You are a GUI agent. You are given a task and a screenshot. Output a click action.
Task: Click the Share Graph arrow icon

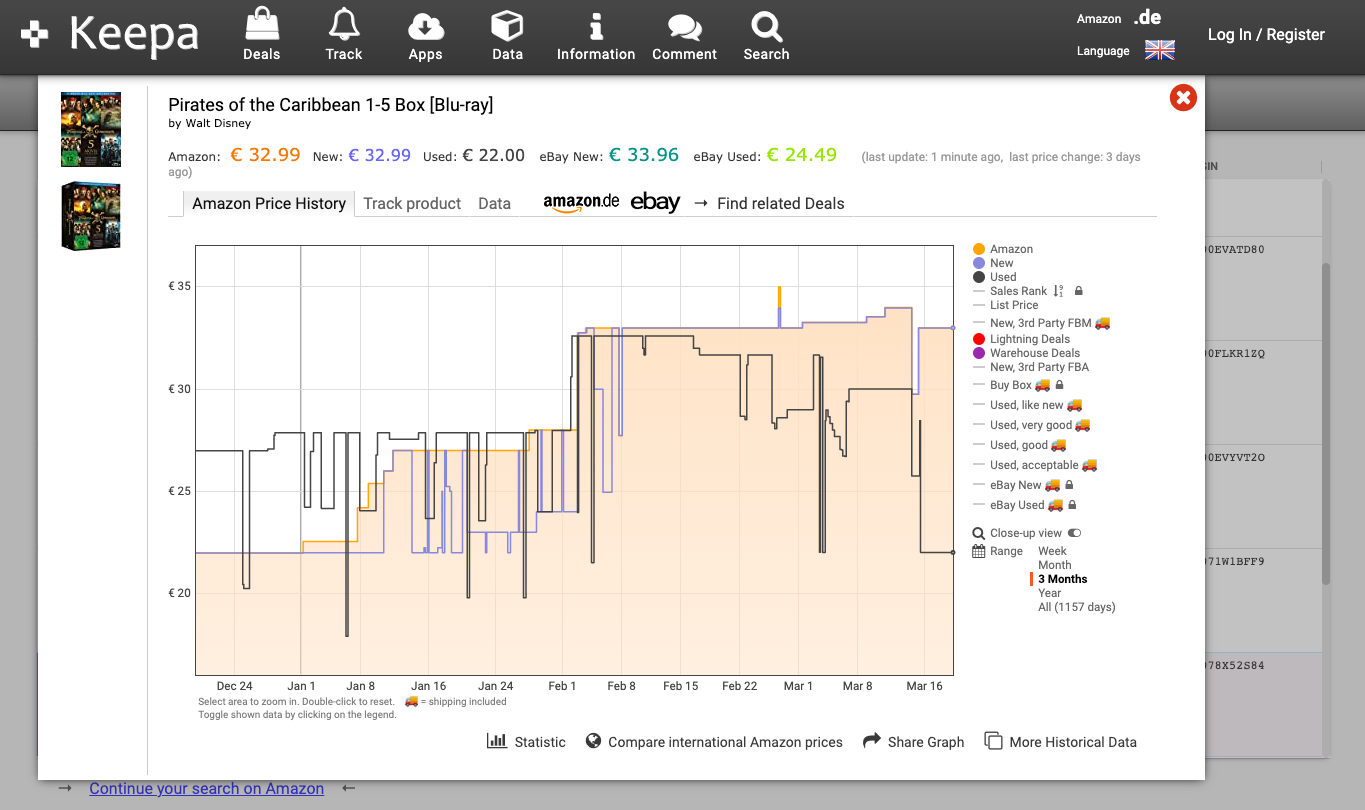pos(871,741)
